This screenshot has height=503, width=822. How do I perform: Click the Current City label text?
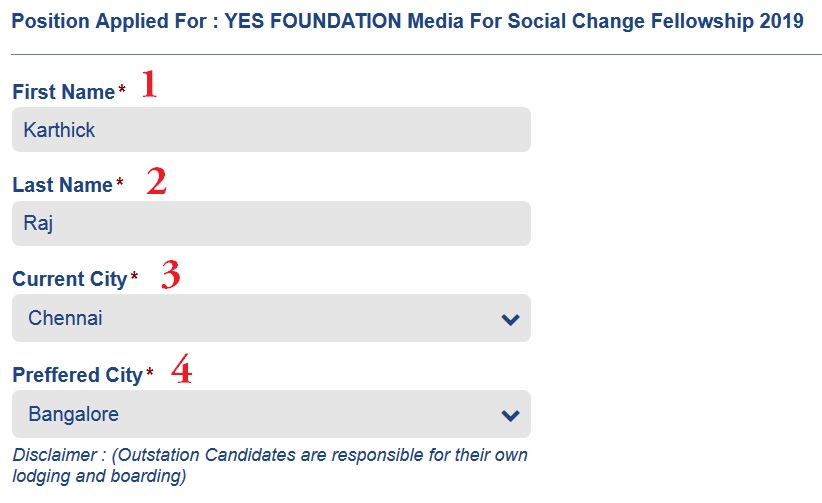click(69, 279)
